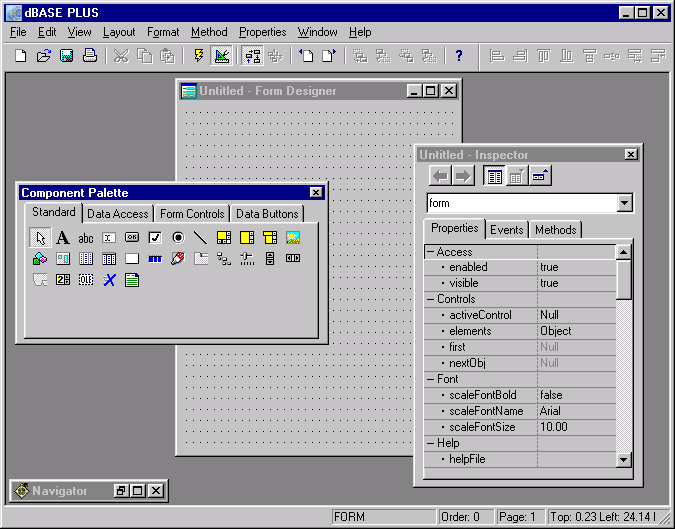Open the Method menu
Viewport: 675px width, 529px height.
coord(209,32)
